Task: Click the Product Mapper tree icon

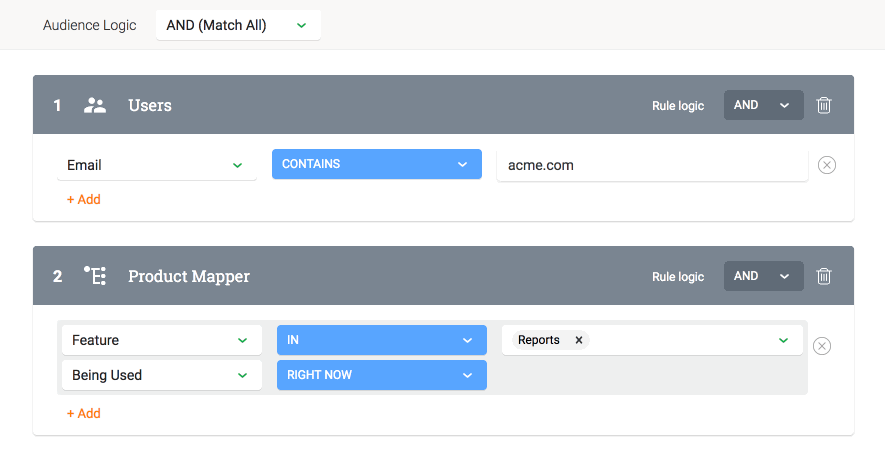Action: 95,276
